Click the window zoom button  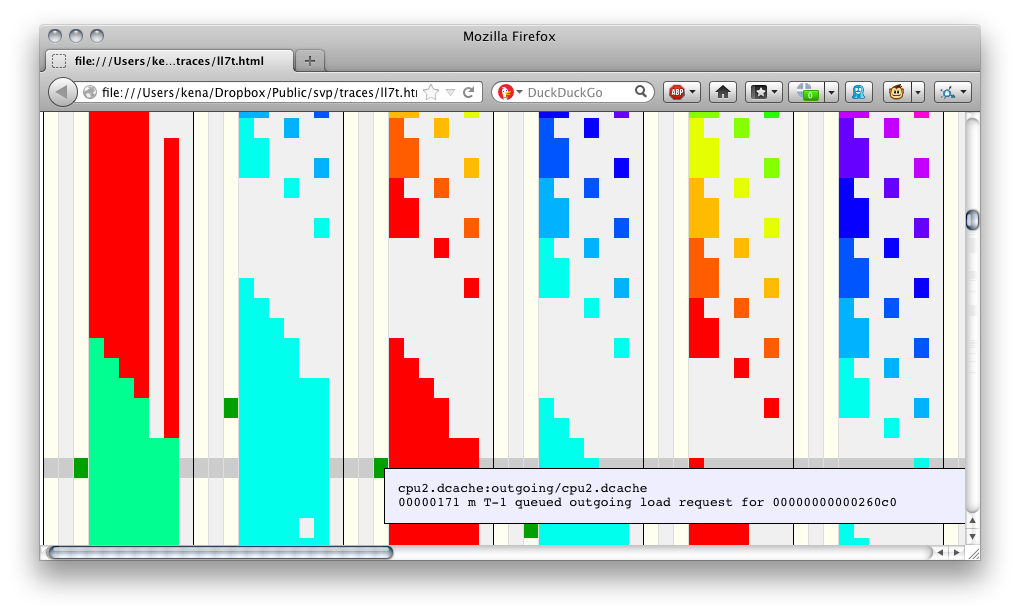(97, 36)
